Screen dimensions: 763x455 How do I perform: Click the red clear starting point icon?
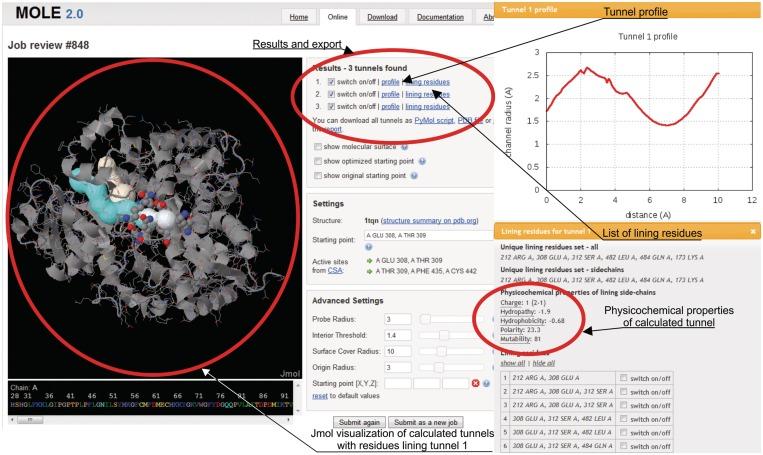click(476, 383)
